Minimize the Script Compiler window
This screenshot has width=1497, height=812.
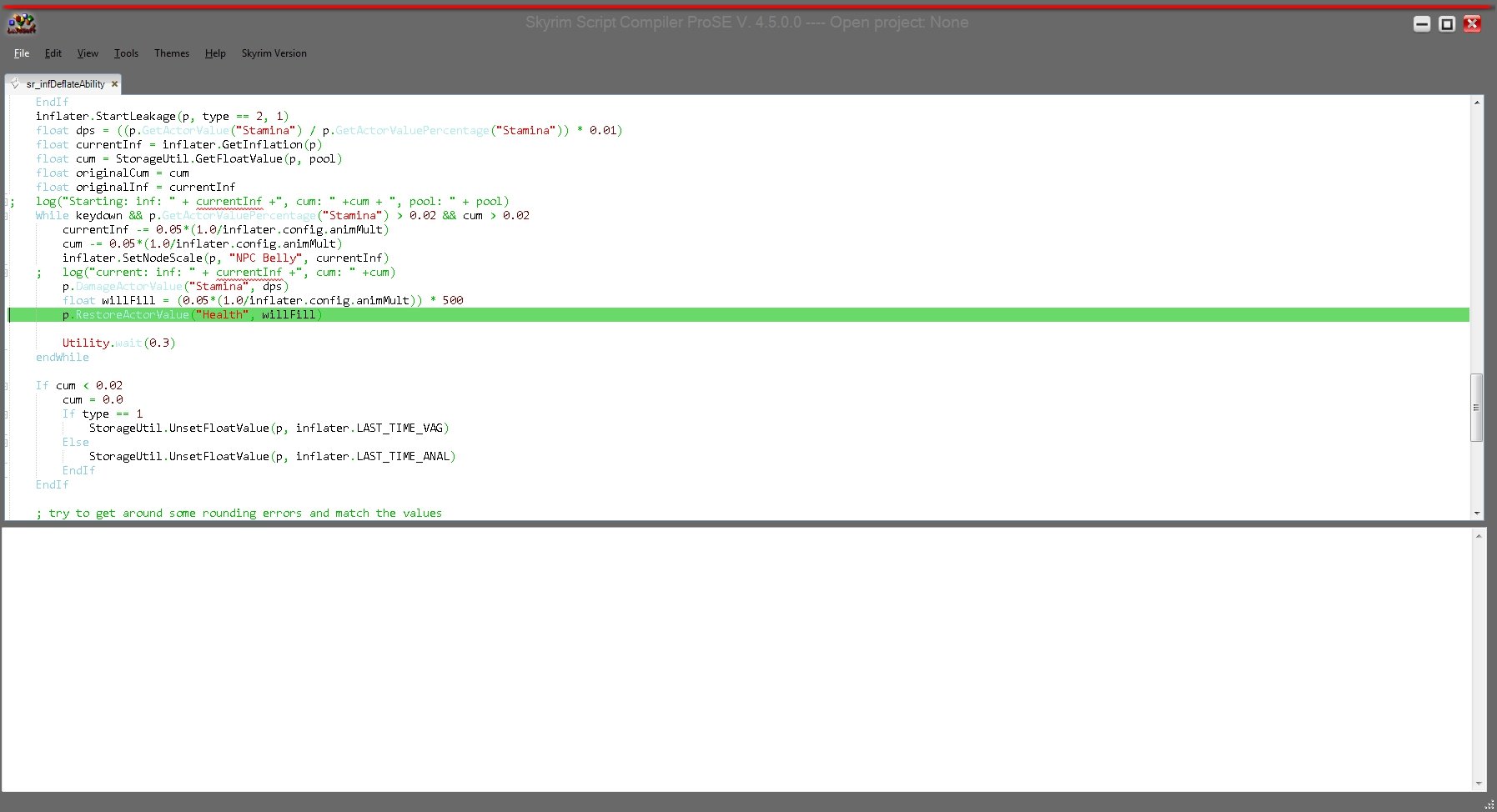tap(1422, 24)
